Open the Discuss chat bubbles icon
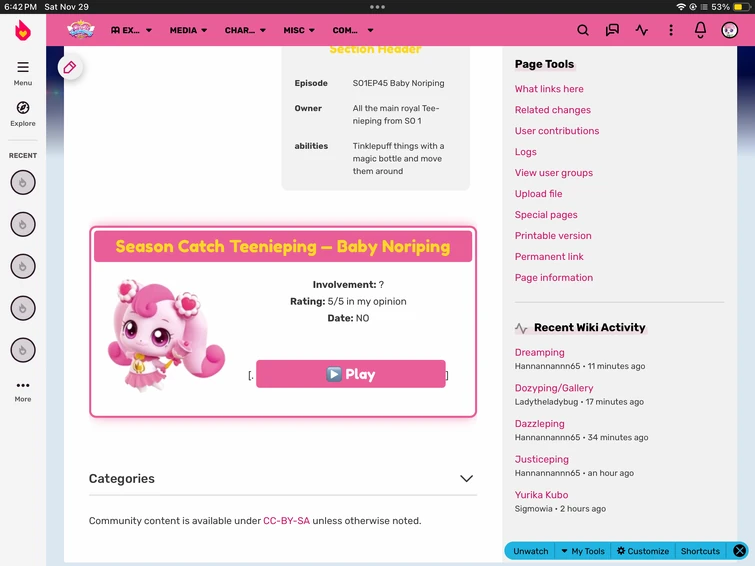This screenshot has height=566, width=755. click(x=612, y=30)
